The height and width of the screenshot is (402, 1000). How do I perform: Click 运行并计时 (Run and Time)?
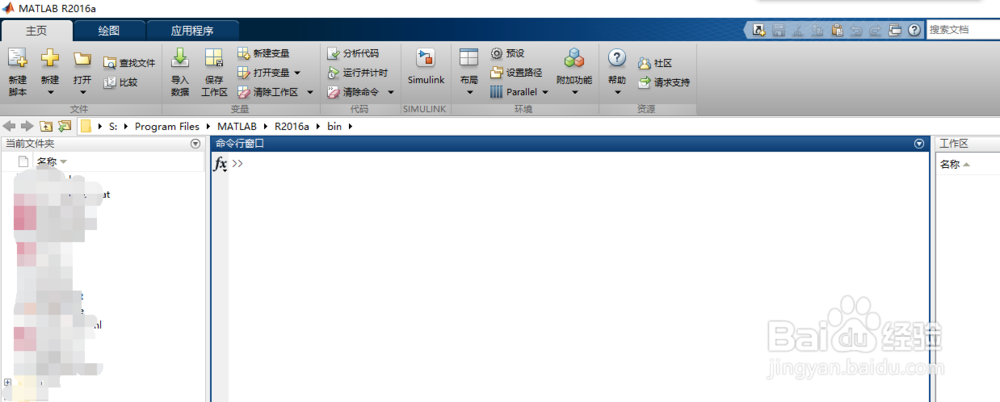(357, 73)
